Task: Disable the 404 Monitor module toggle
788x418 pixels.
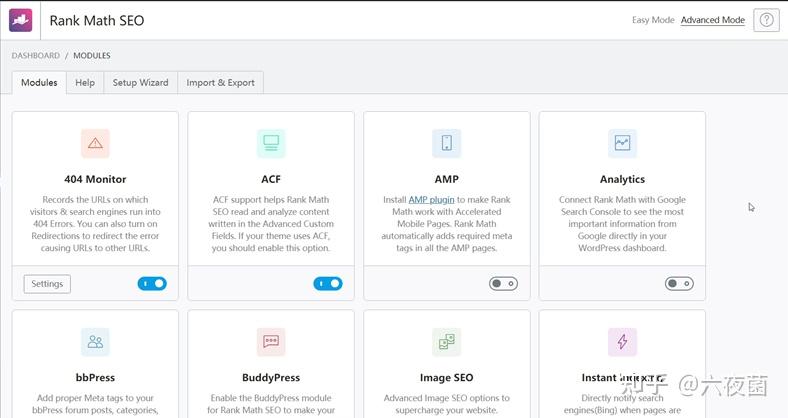Action: [x=152, y=284]
